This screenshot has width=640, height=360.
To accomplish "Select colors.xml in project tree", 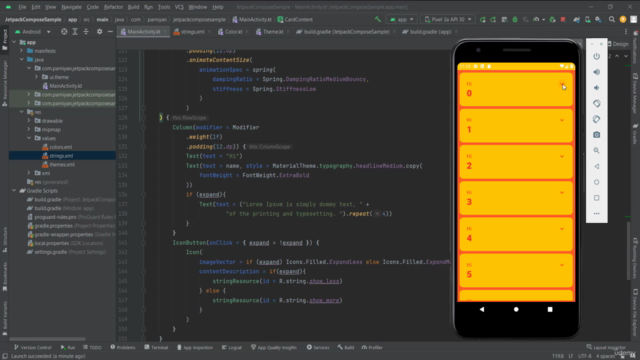I will coord(60,147).
